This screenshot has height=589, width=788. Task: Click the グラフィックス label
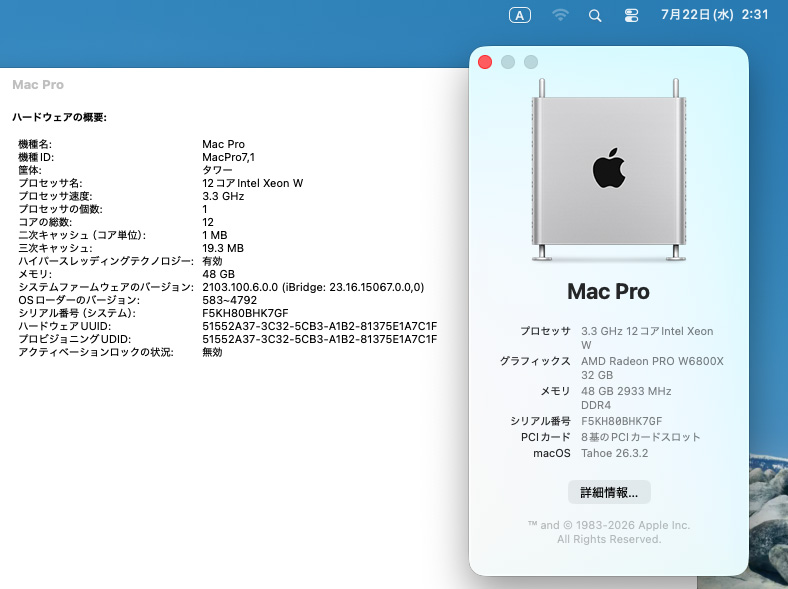coord(535,361)
